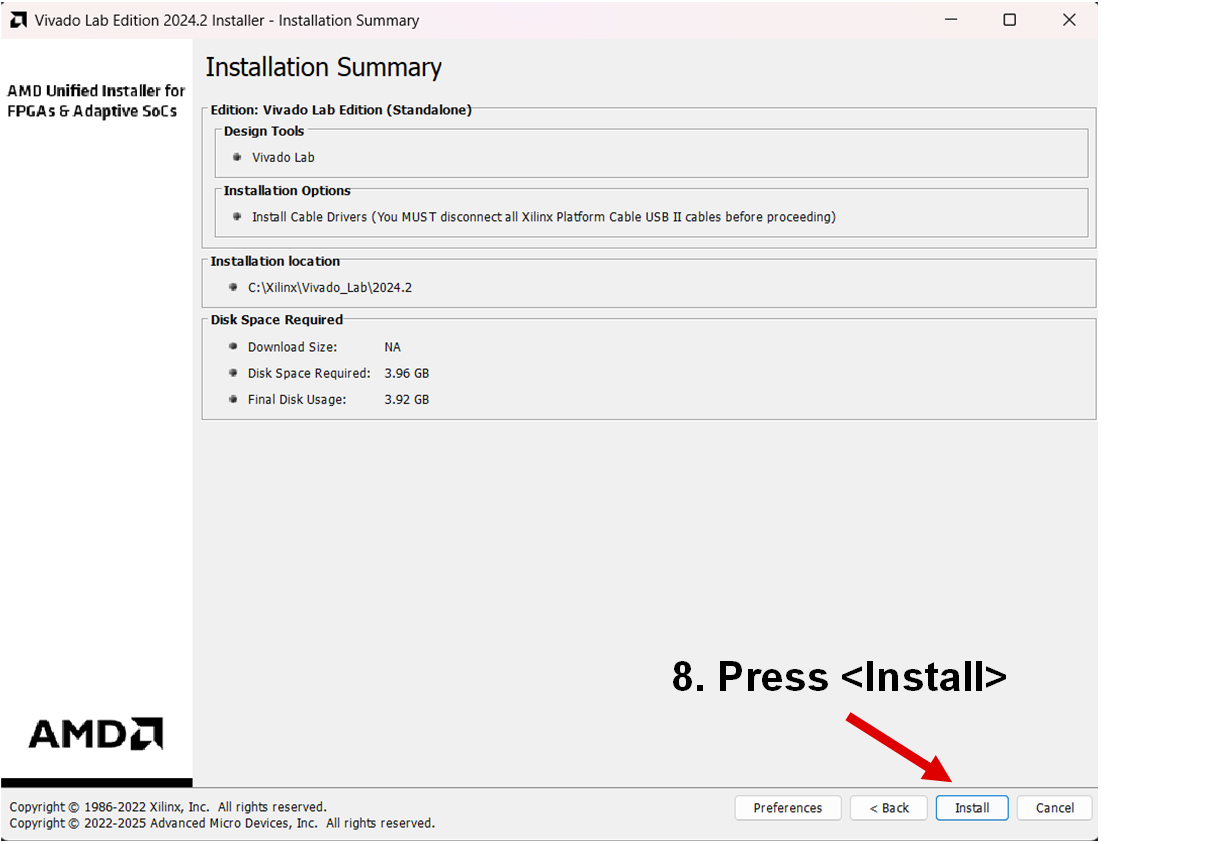This screenshot has height=844, width=1225.
Task: Click the bullet beside Disk Space Required
Action: (x=233, y=373)
